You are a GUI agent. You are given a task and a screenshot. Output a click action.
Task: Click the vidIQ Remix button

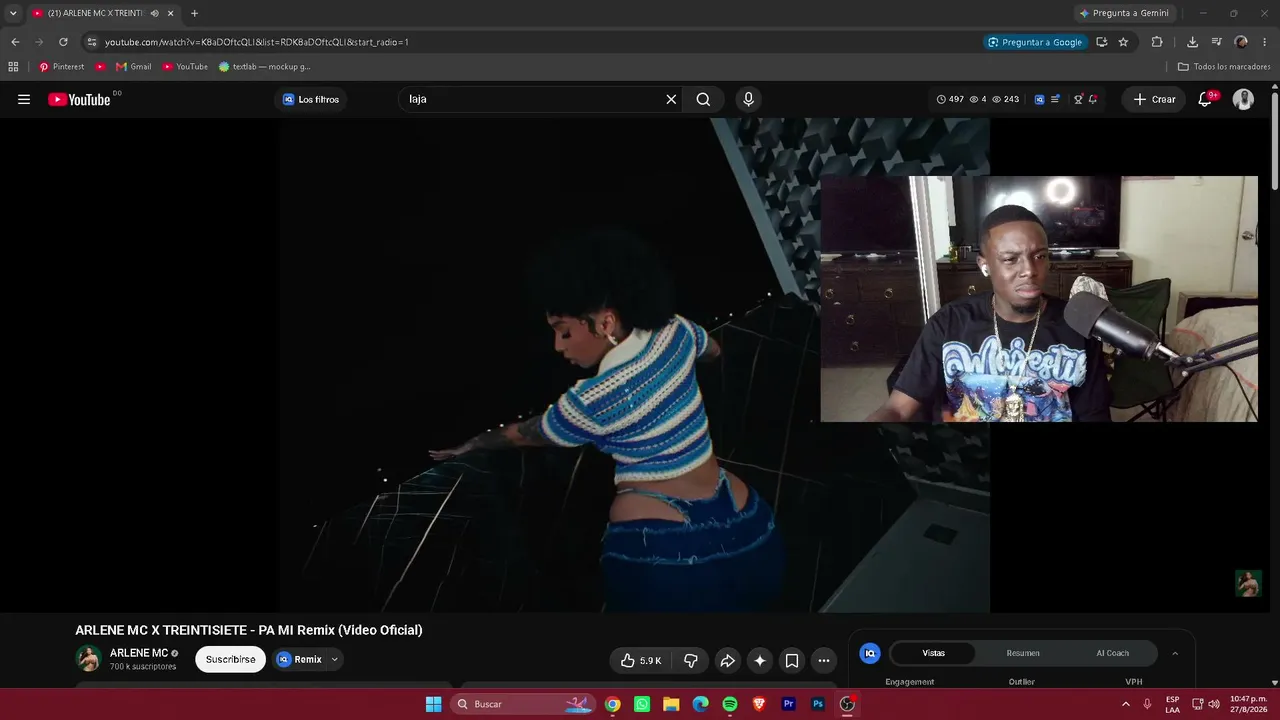coord(300,659)
